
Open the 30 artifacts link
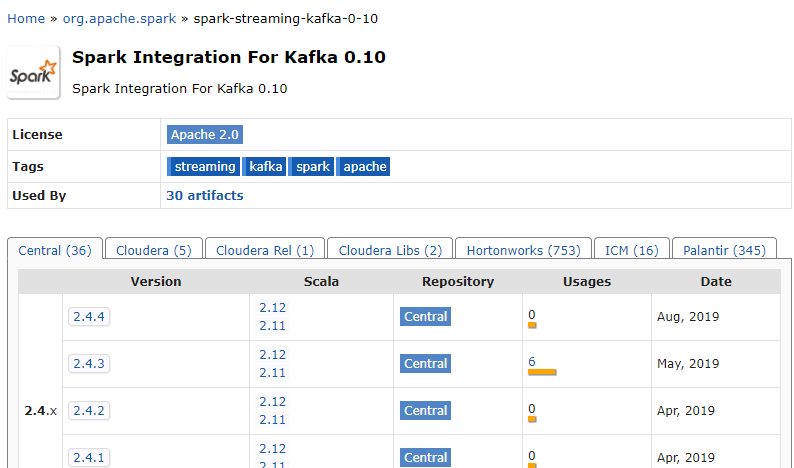pyautogui.click(x=205, y=196)
